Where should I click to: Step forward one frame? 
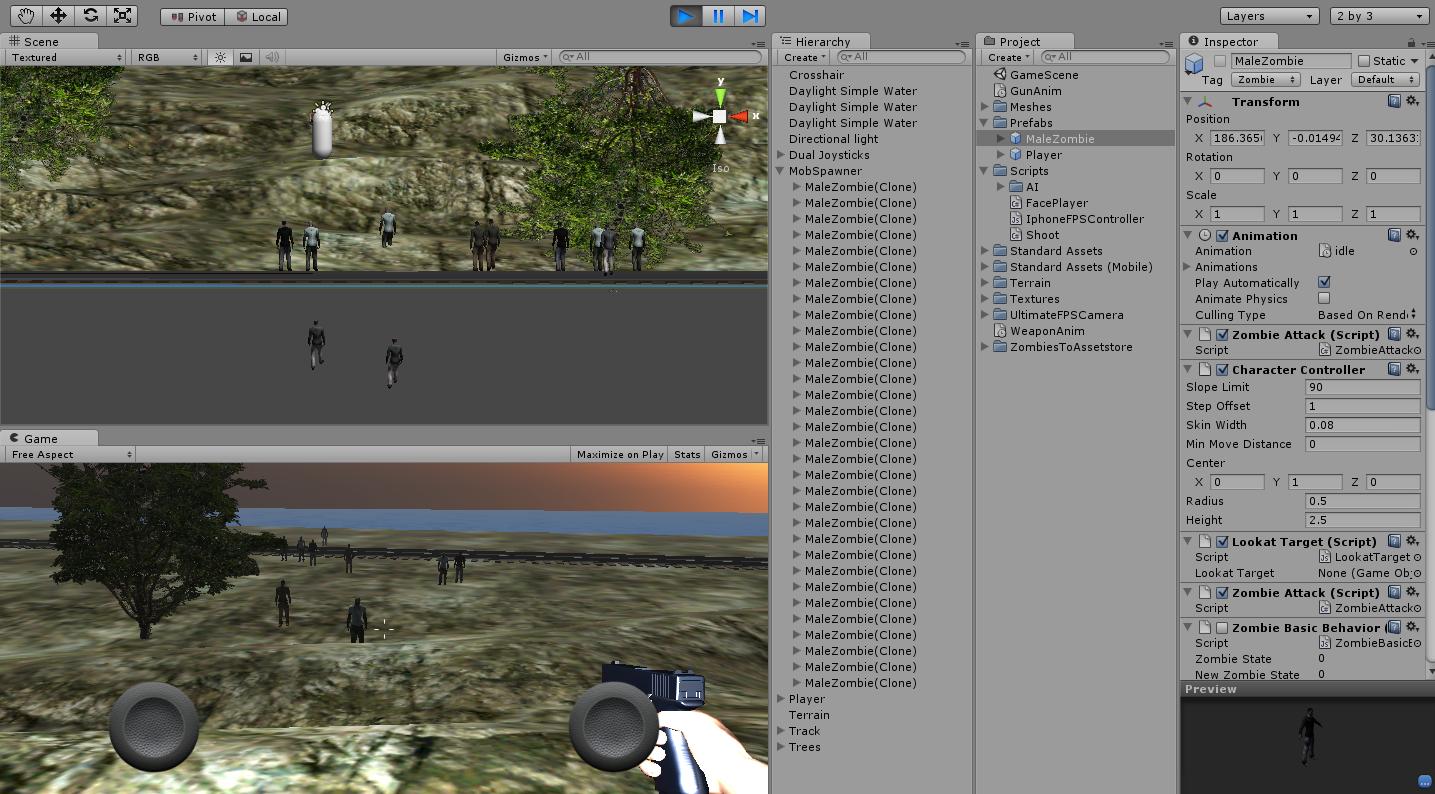point(750,15)
